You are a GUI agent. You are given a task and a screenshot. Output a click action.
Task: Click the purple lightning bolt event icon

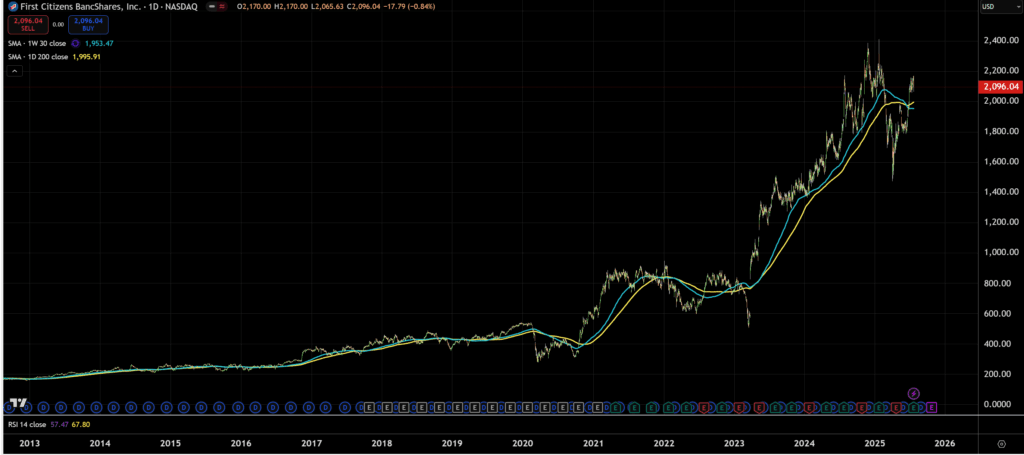914,394
